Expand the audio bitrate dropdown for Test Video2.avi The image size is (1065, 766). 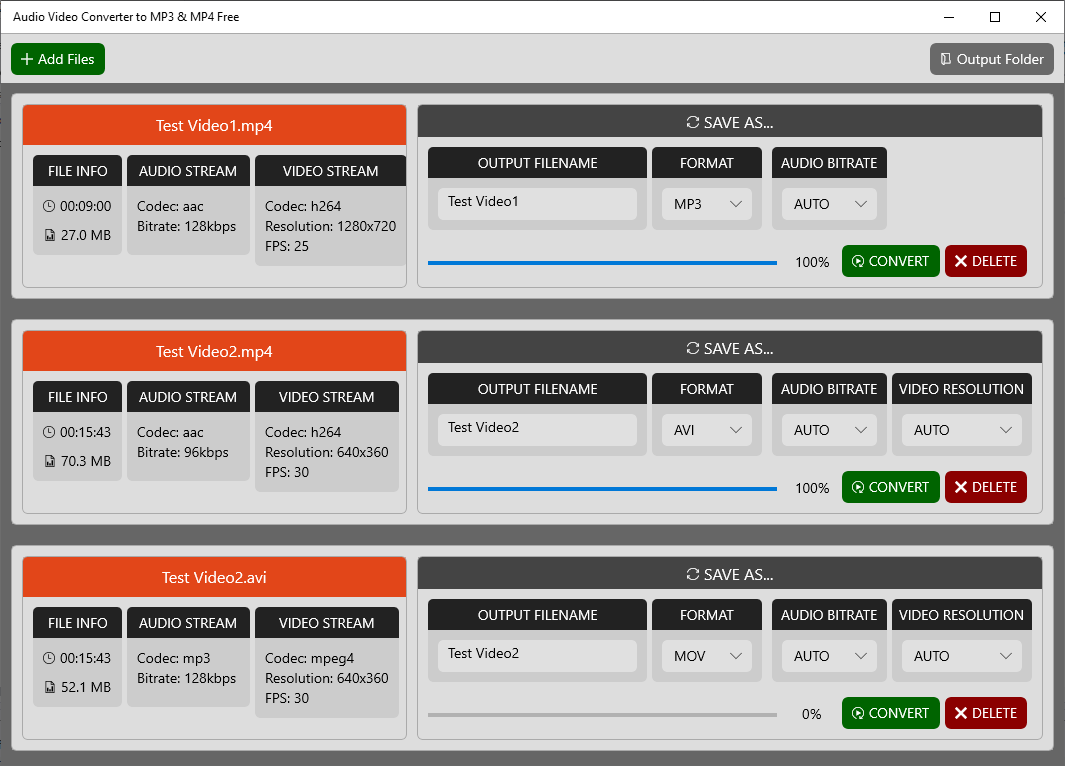tap(829, 656)
